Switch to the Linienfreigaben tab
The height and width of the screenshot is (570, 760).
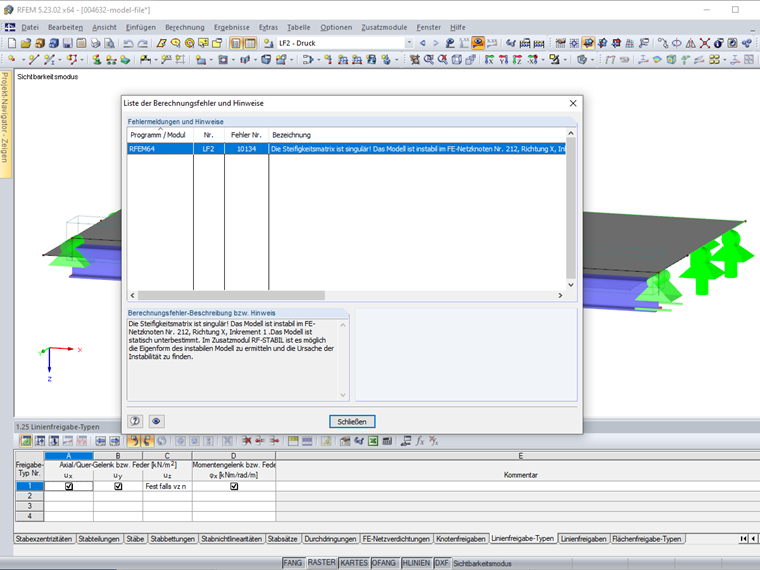(x=583, y=539)
